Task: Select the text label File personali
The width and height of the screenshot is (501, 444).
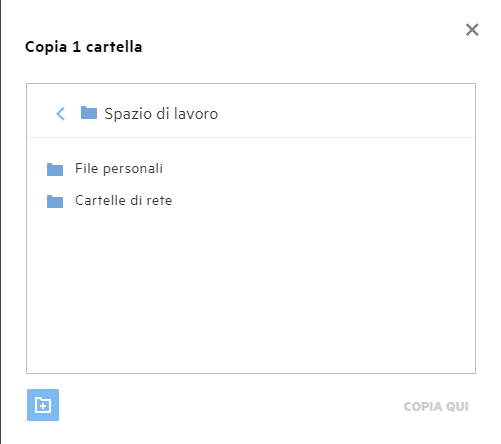Action: pyautogui.click(x=119, y=169)
